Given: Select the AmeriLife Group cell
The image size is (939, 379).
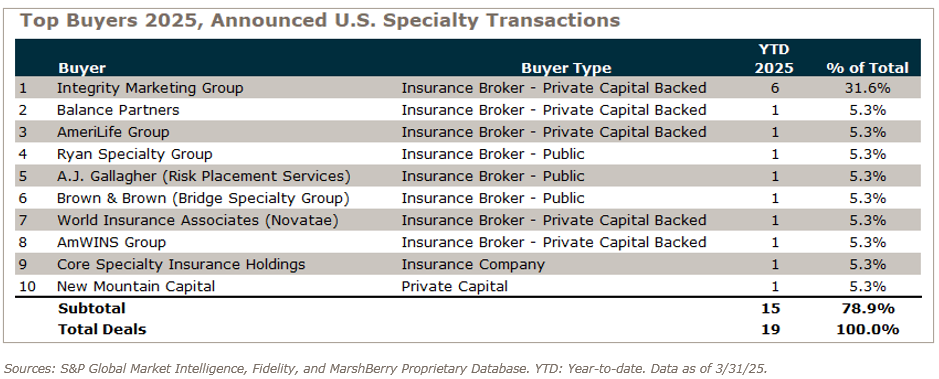Looking at the screenshot, I should pos(113,132).
